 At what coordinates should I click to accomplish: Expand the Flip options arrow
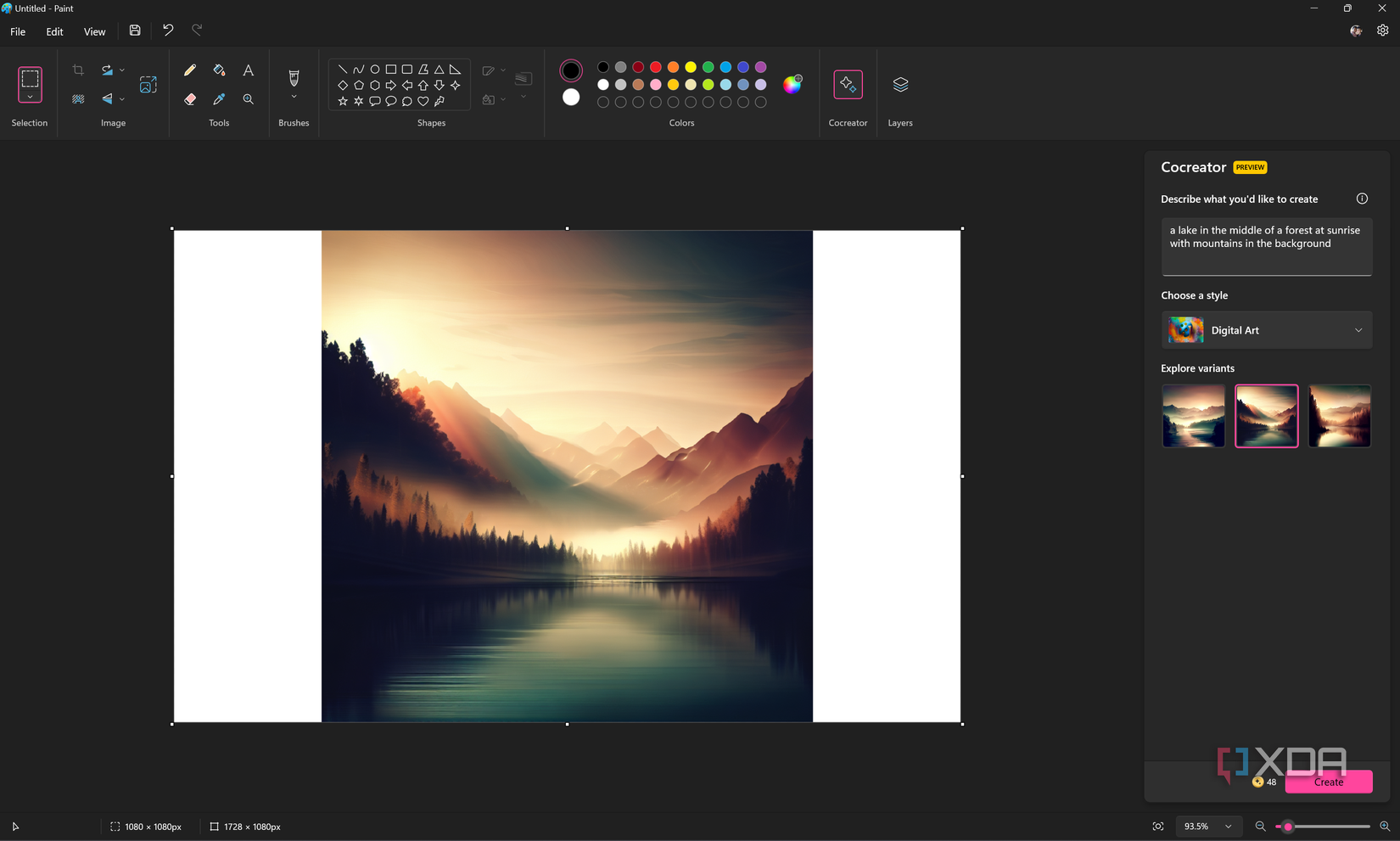point(122,99)
